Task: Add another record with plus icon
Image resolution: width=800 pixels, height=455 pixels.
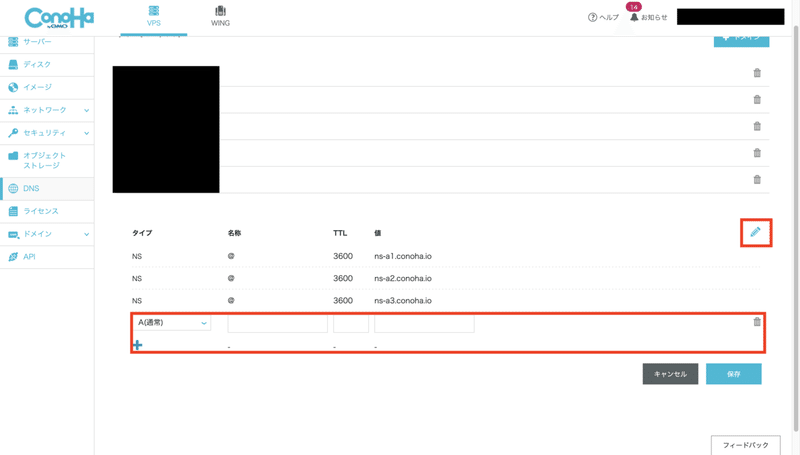Action: (137, 345)
